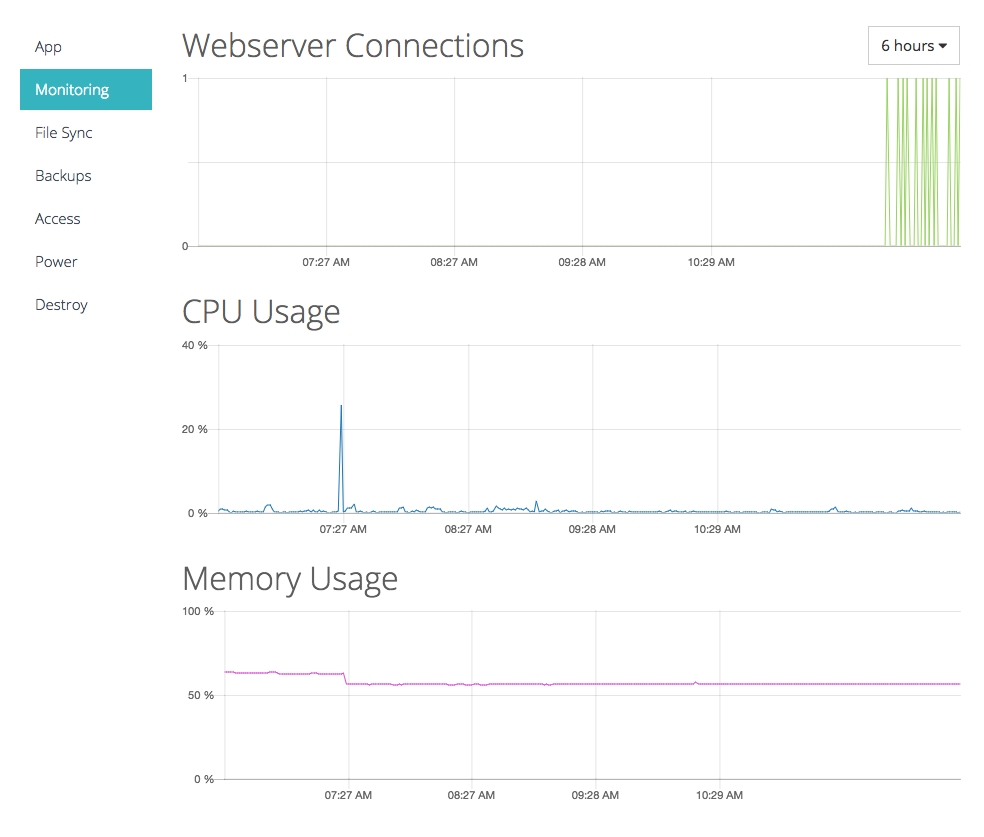Expand the 6 hours time range dropdown
Image resolution: width=984 pixels, height=837 pixels.
tap(913, 46)
